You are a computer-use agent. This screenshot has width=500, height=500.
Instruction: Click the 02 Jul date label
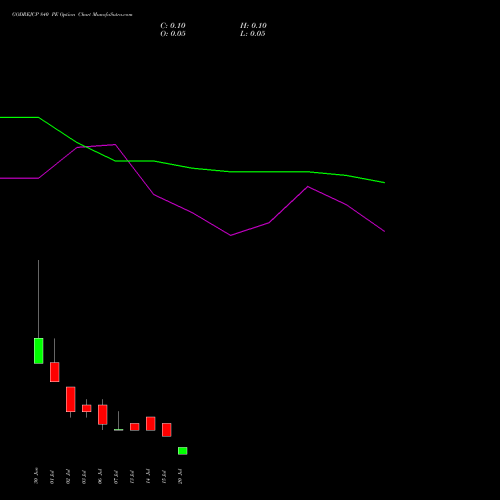click(68, 477)
